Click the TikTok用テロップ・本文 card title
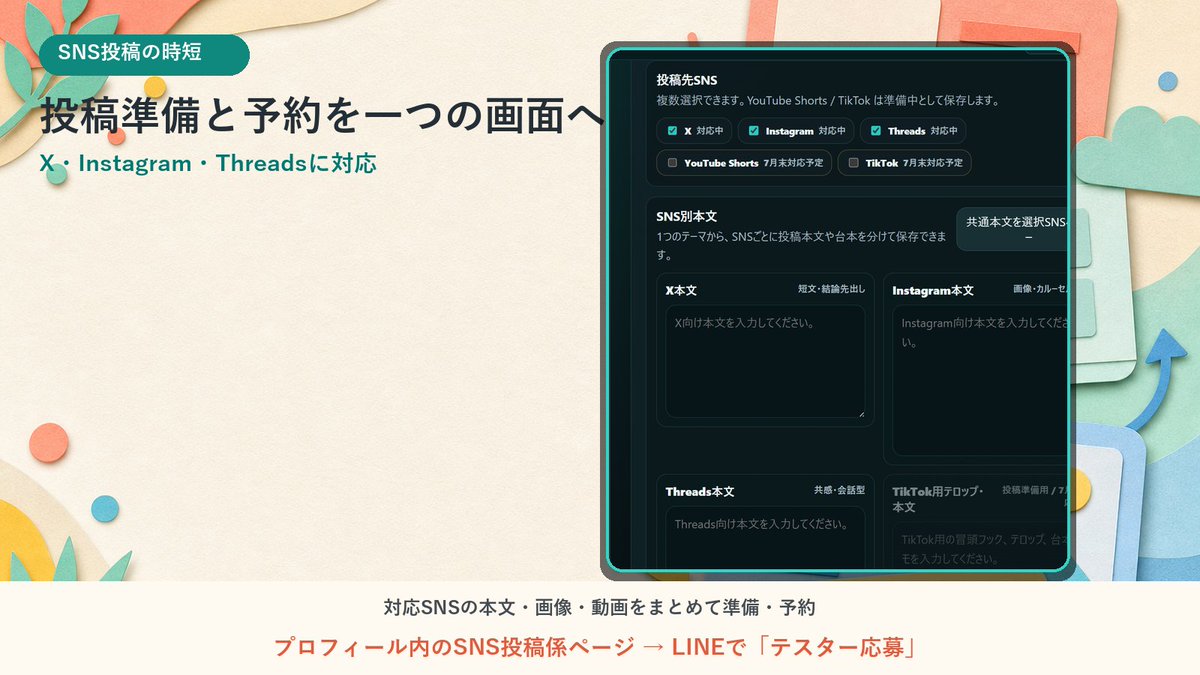 click(x=938, y=499)
